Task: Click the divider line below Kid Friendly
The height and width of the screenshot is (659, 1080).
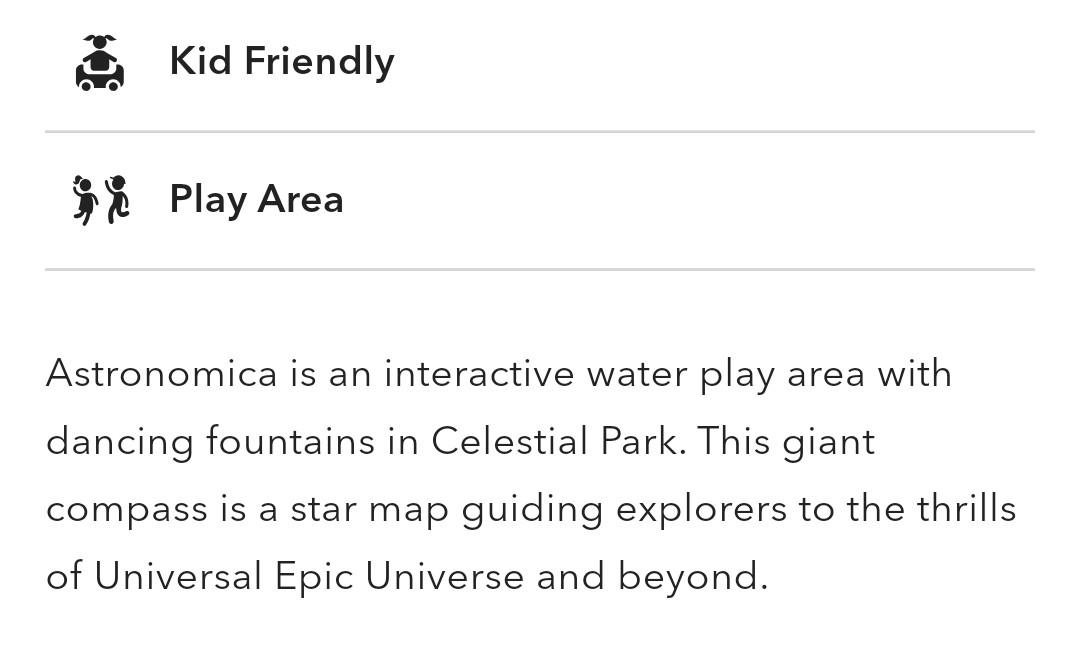Action: point(540,131)
